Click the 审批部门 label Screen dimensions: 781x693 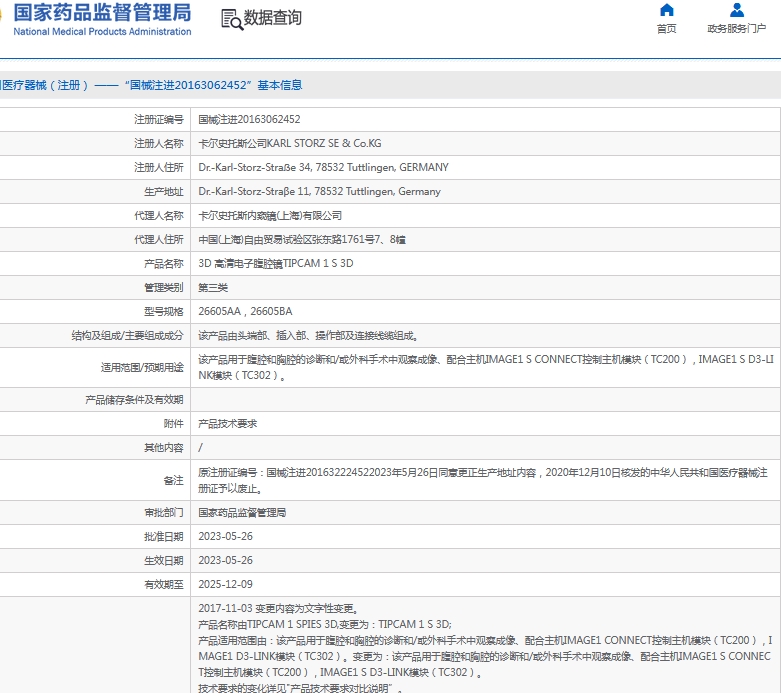163,513
